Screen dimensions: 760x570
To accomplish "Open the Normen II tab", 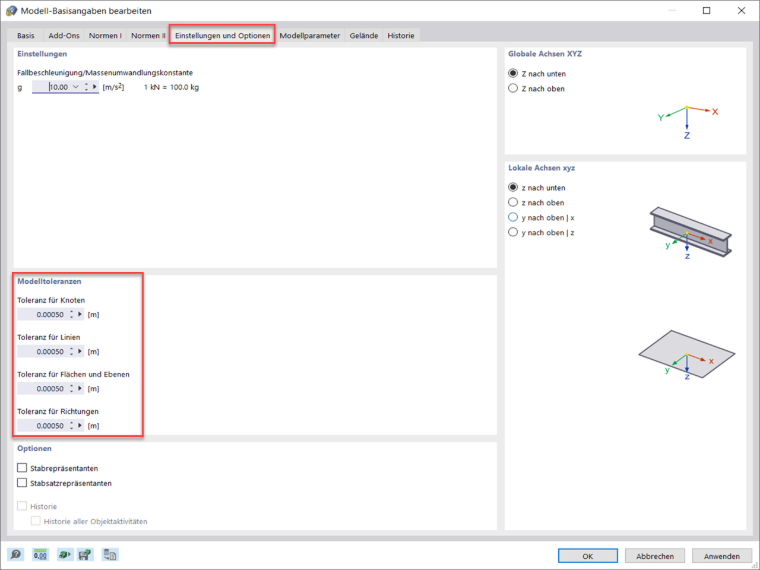I will click(x=148, y=35).
